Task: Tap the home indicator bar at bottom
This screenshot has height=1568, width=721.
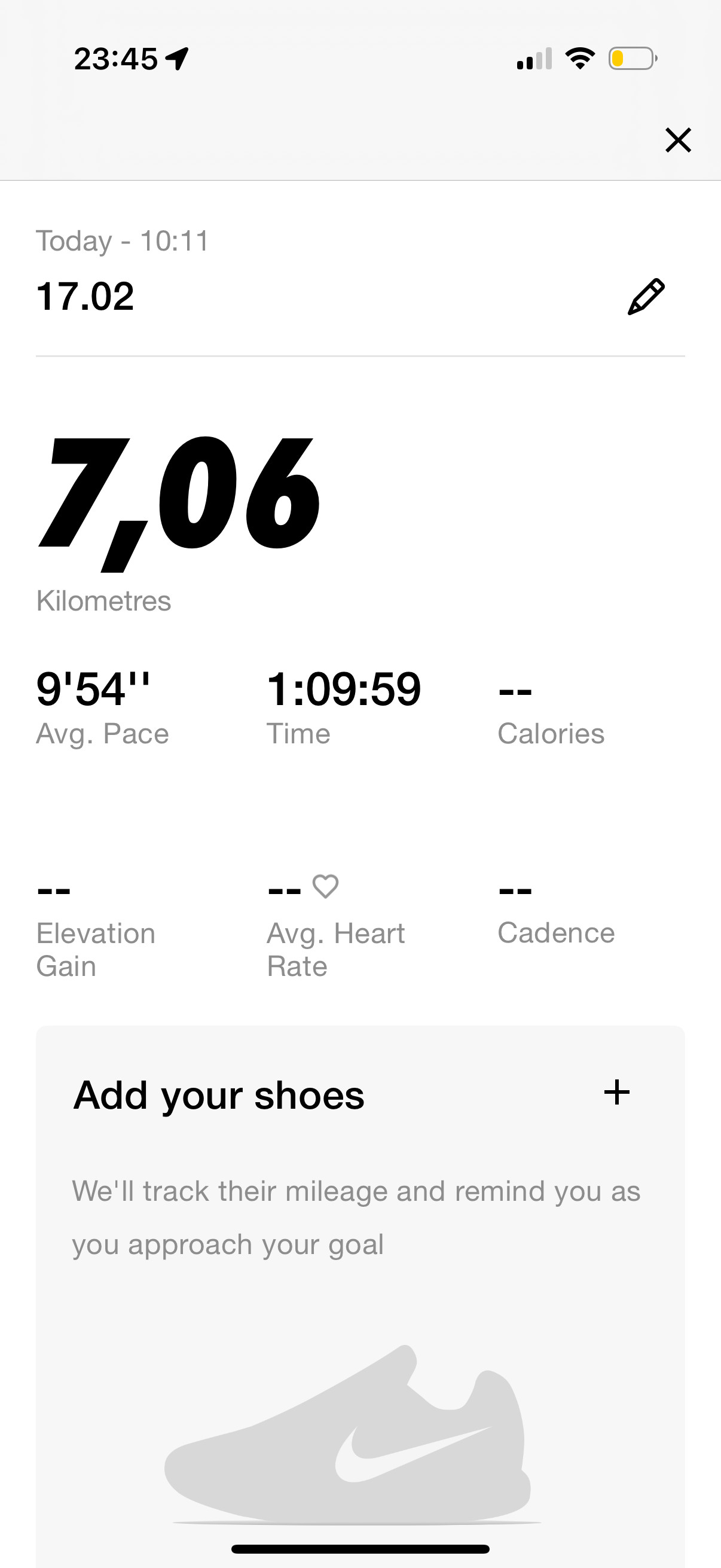Action: 360,1549
